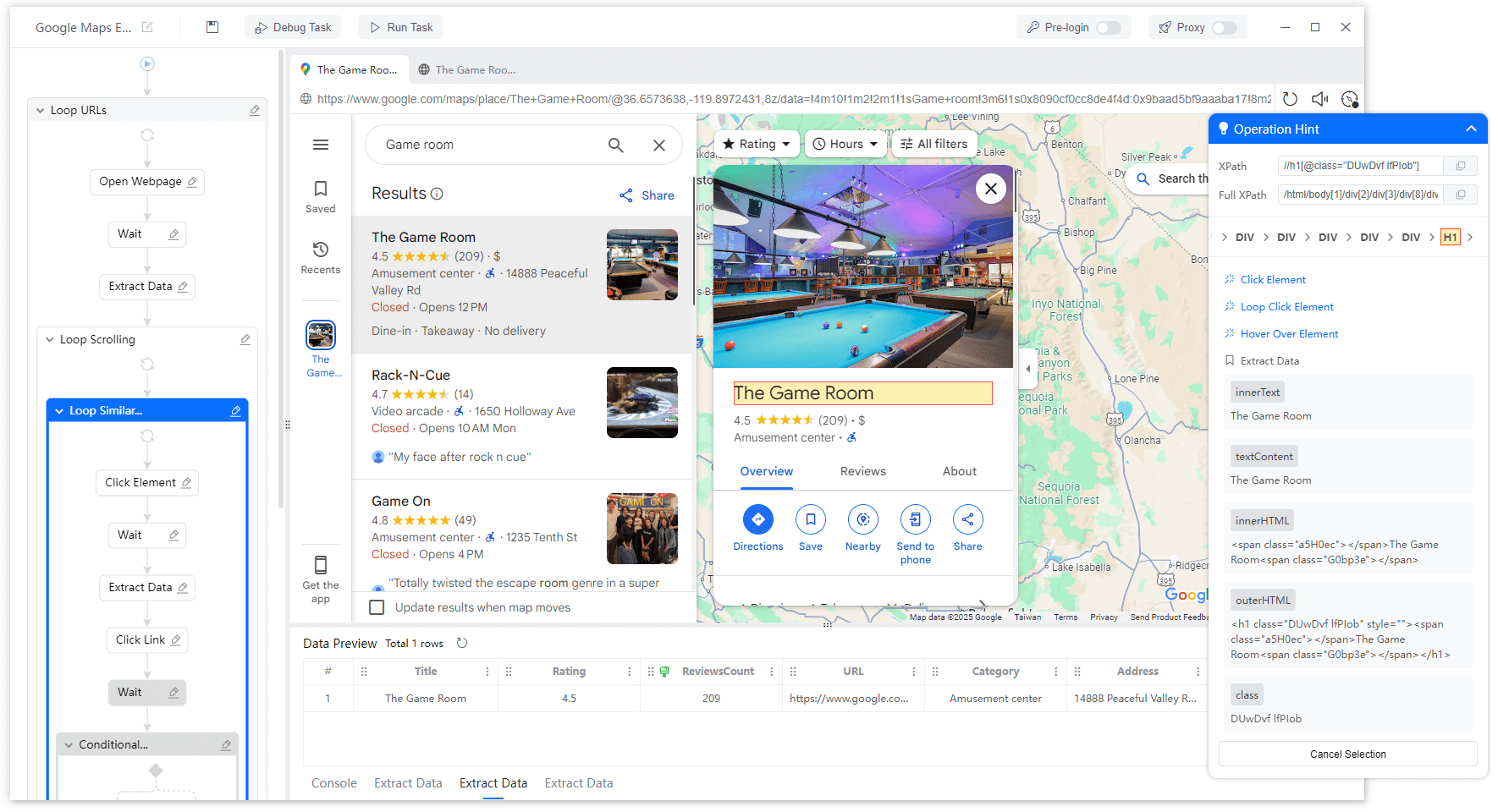
Task: Click the Share circle icon on place card
Action: coord(968,519)
